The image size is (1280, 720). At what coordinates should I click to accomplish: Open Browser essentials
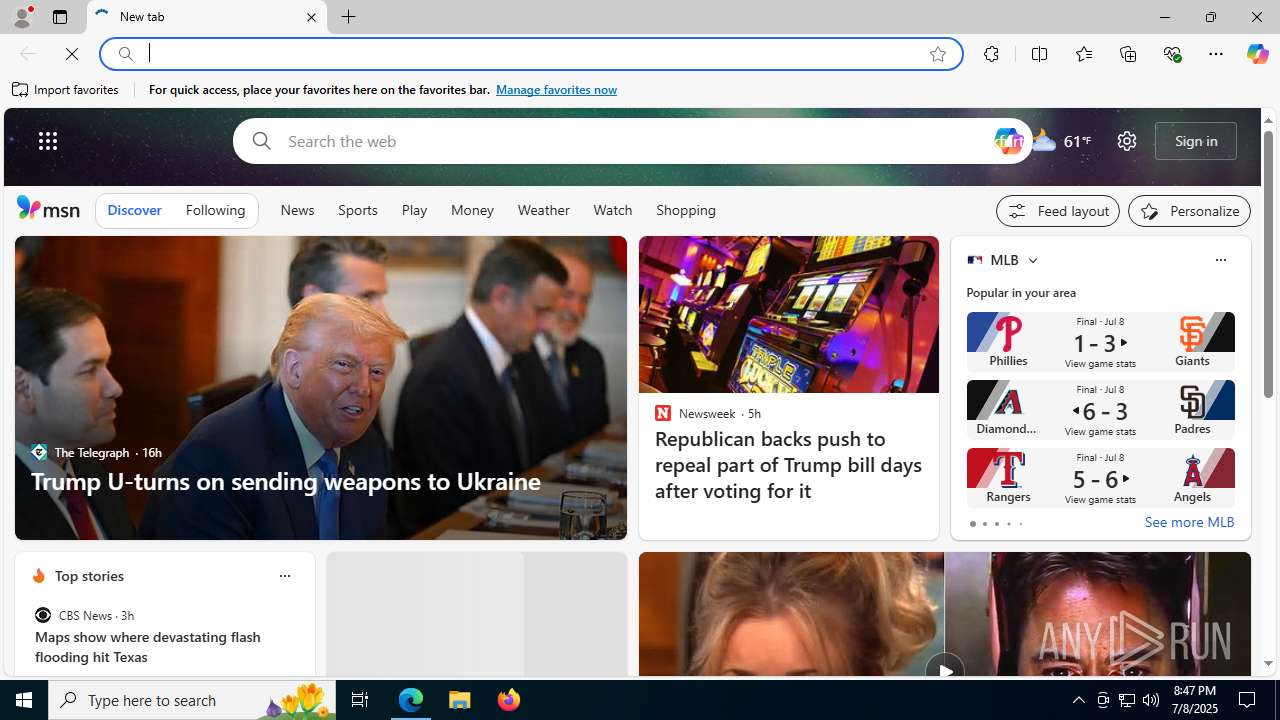(x=1172, y=54)
